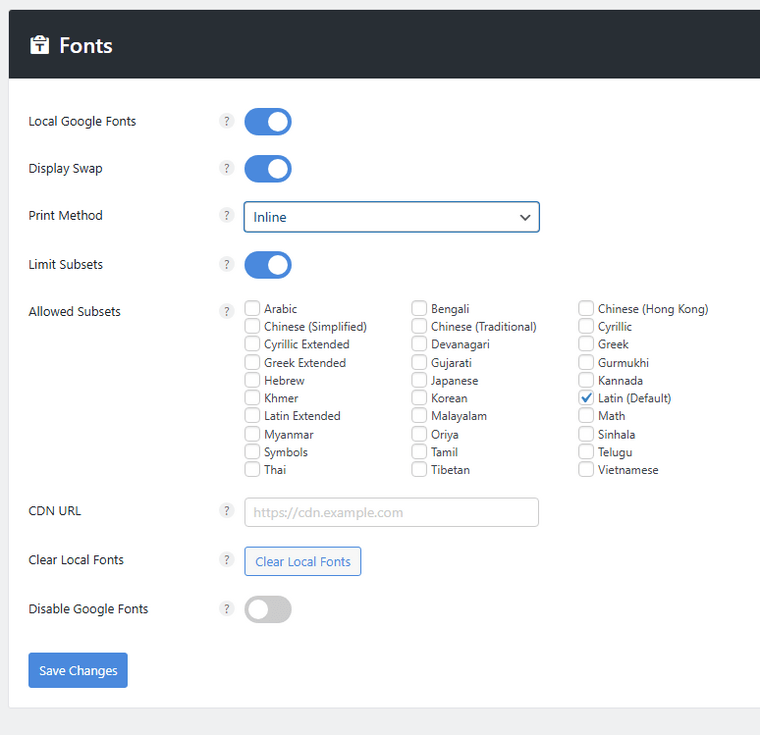This screenshot has height=735, width=760.
Task: Click the Allowed Subsets label
Action: coord(74,311)
